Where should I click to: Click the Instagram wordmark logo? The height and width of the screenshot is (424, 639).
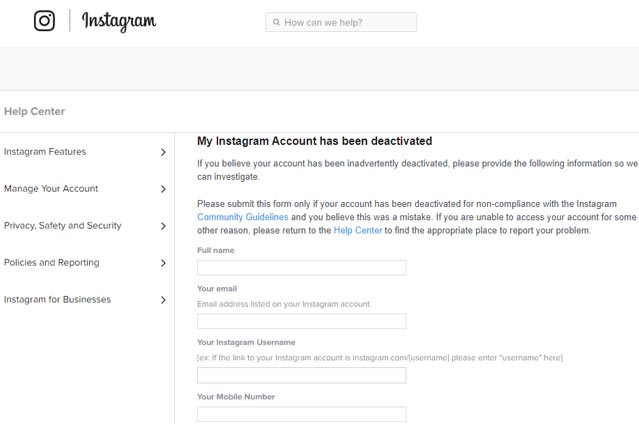point(119,21)
